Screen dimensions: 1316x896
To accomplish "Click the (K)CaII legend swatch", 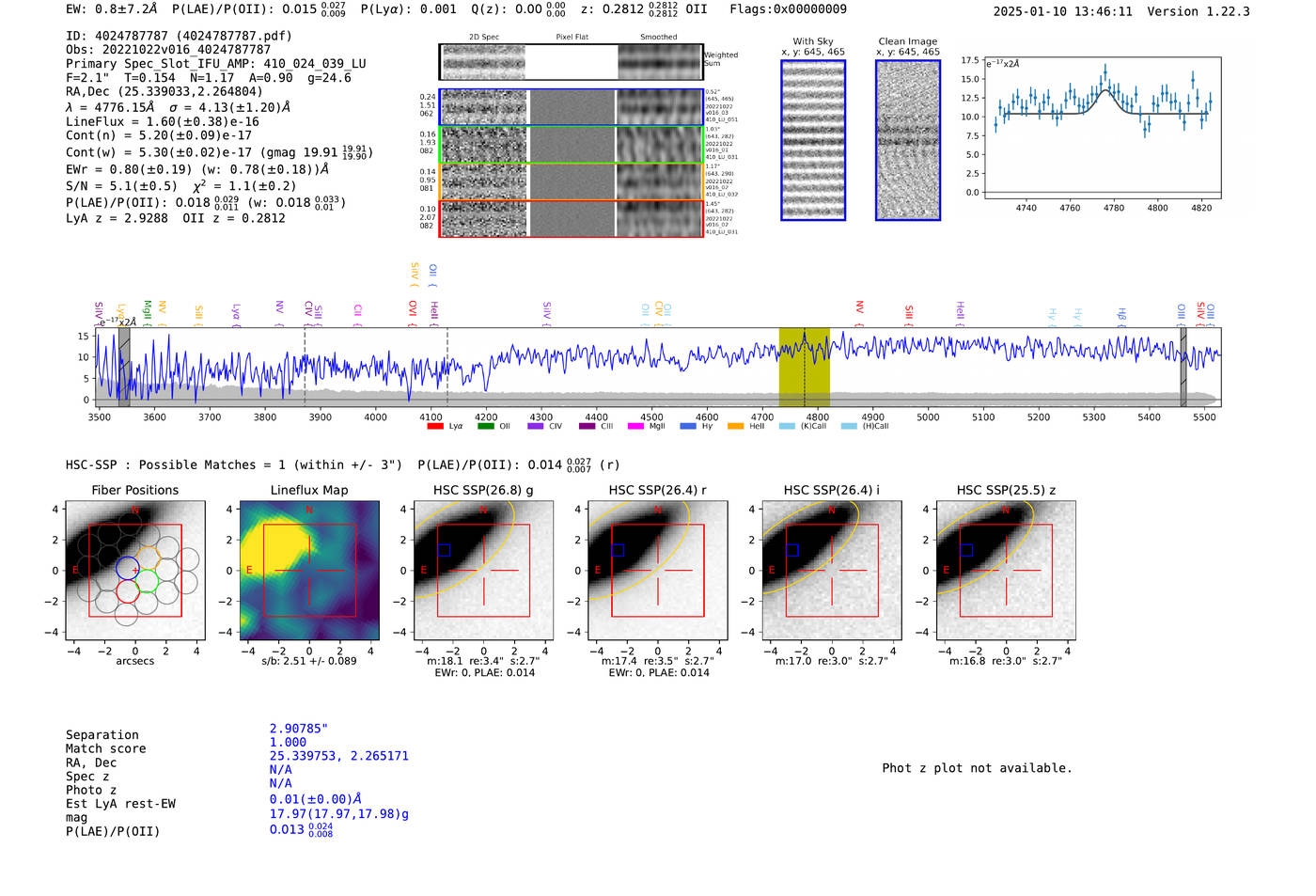I will pos(787,426).
